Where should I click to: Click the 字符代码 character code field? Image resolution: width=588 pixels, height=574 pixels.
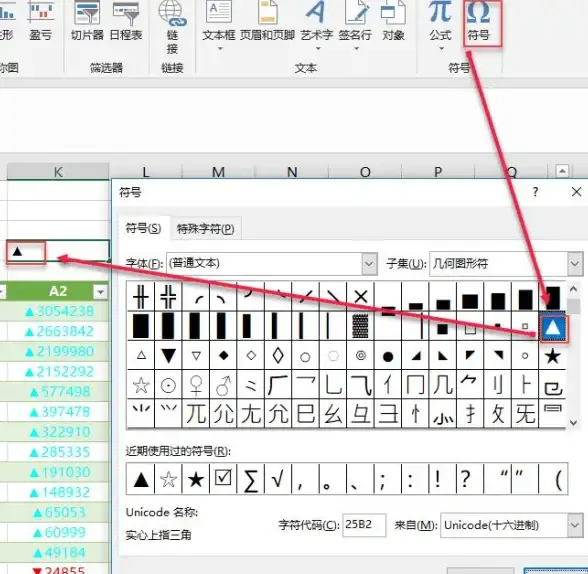click(x=364, y=525)
